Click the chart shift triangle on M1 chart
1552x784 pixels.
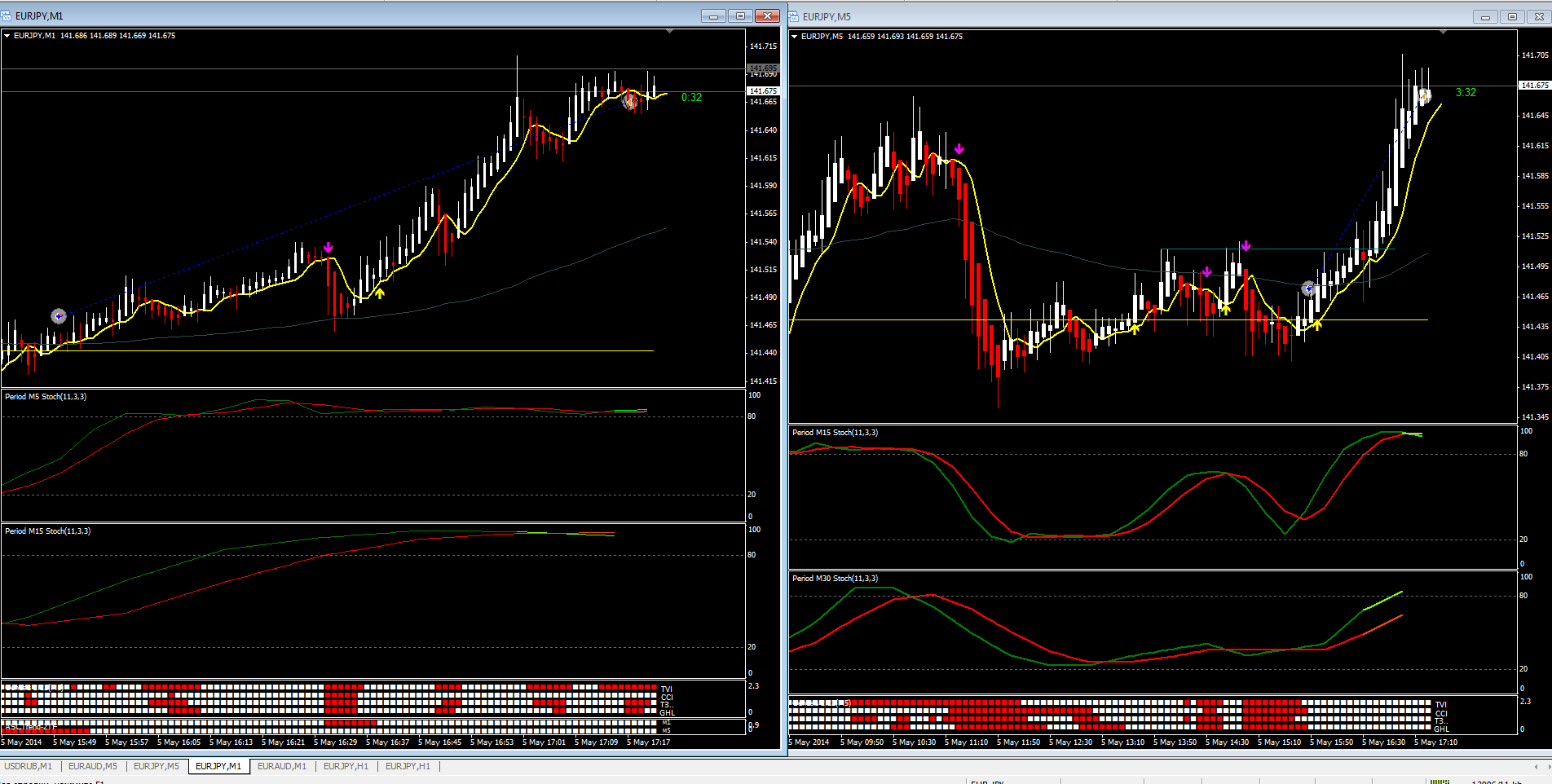[670, 32]
